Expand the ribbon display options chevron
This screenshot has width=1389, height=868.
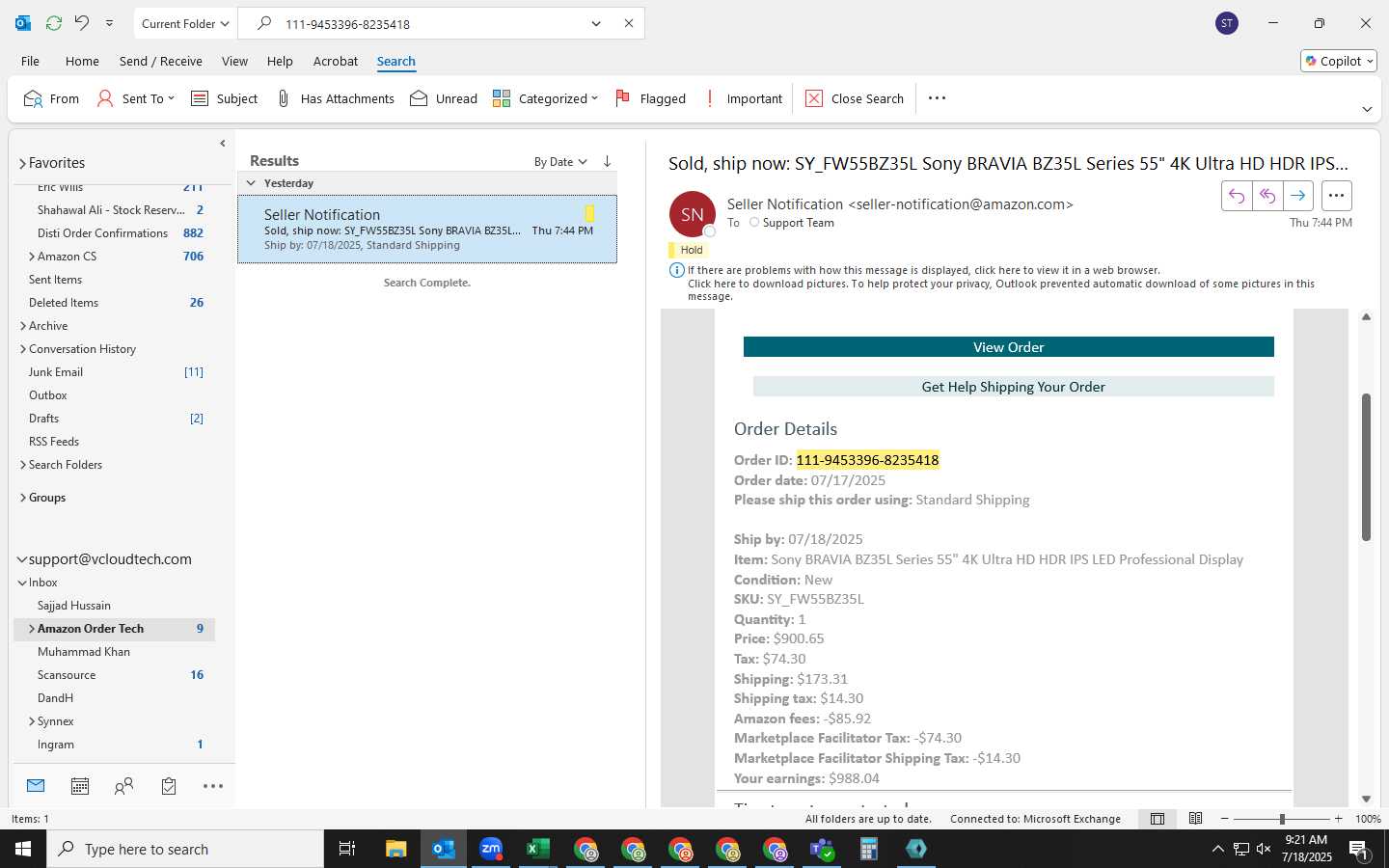pyautogui.click(x=1367, y=109)
